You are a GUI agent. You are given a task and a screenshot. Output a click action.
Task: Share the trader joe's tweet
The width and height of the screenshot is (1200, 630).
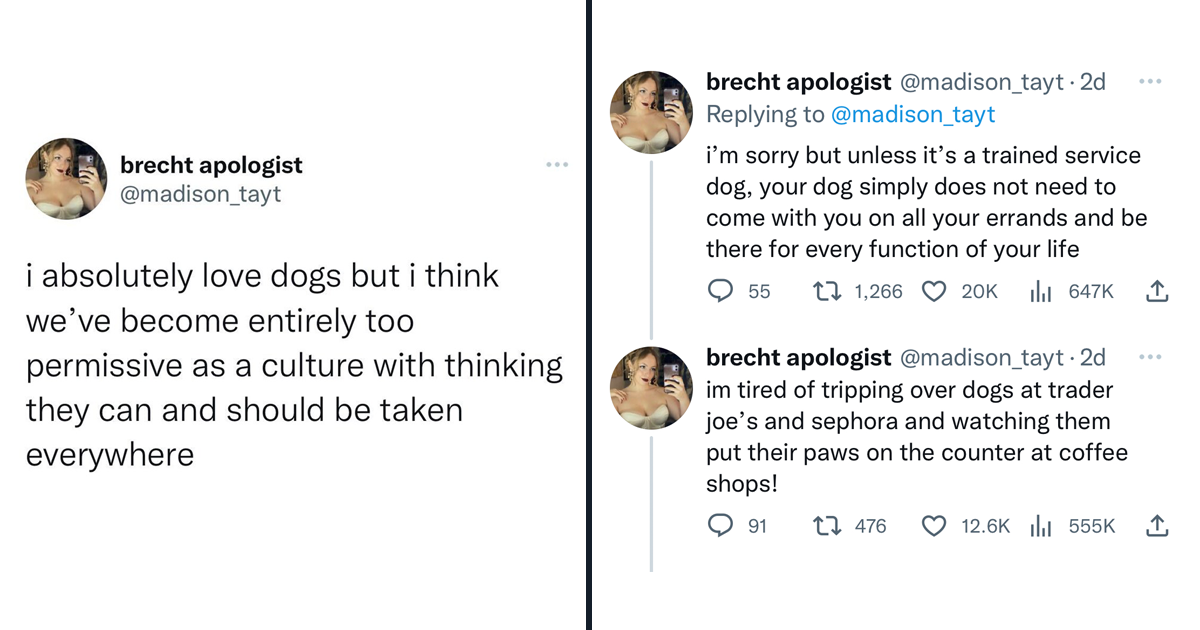1157,525
